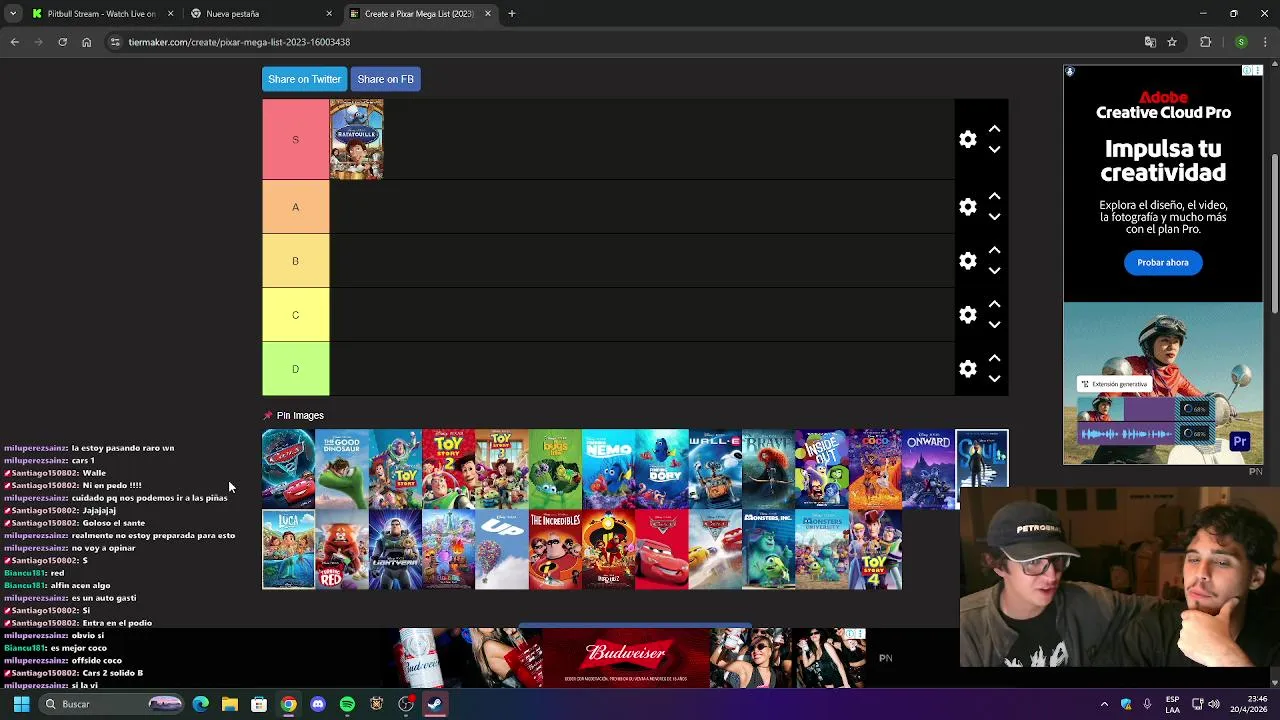Click the Pin Images option
The height and width of the screenshot is (720, 1280).
click(x=294, y=415)
